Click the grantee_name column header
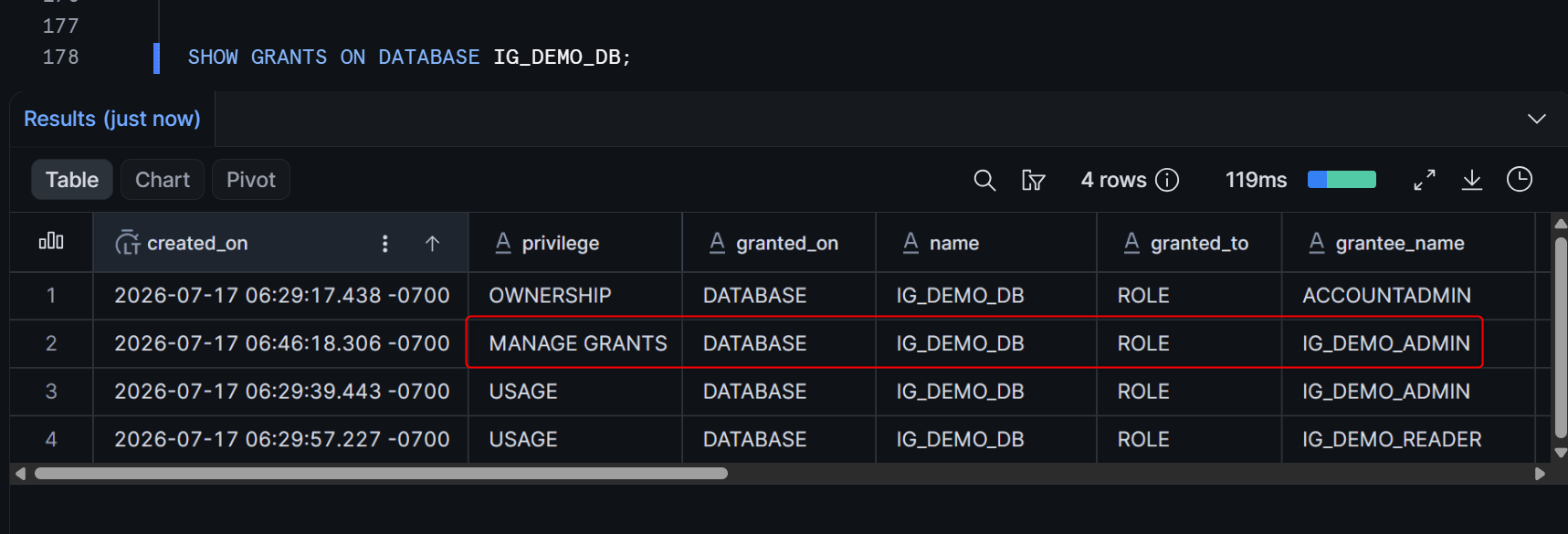The image size is (1568, 534). coord(1408,243)
